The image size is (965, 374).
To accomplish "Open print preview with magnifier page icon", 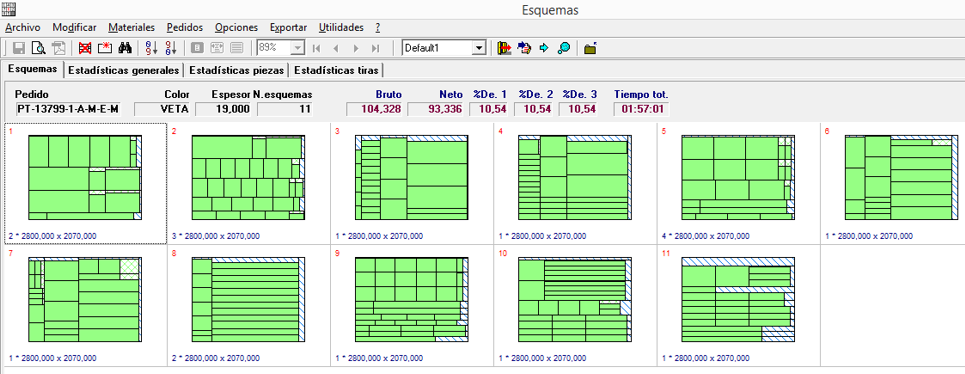I will 39,48.
